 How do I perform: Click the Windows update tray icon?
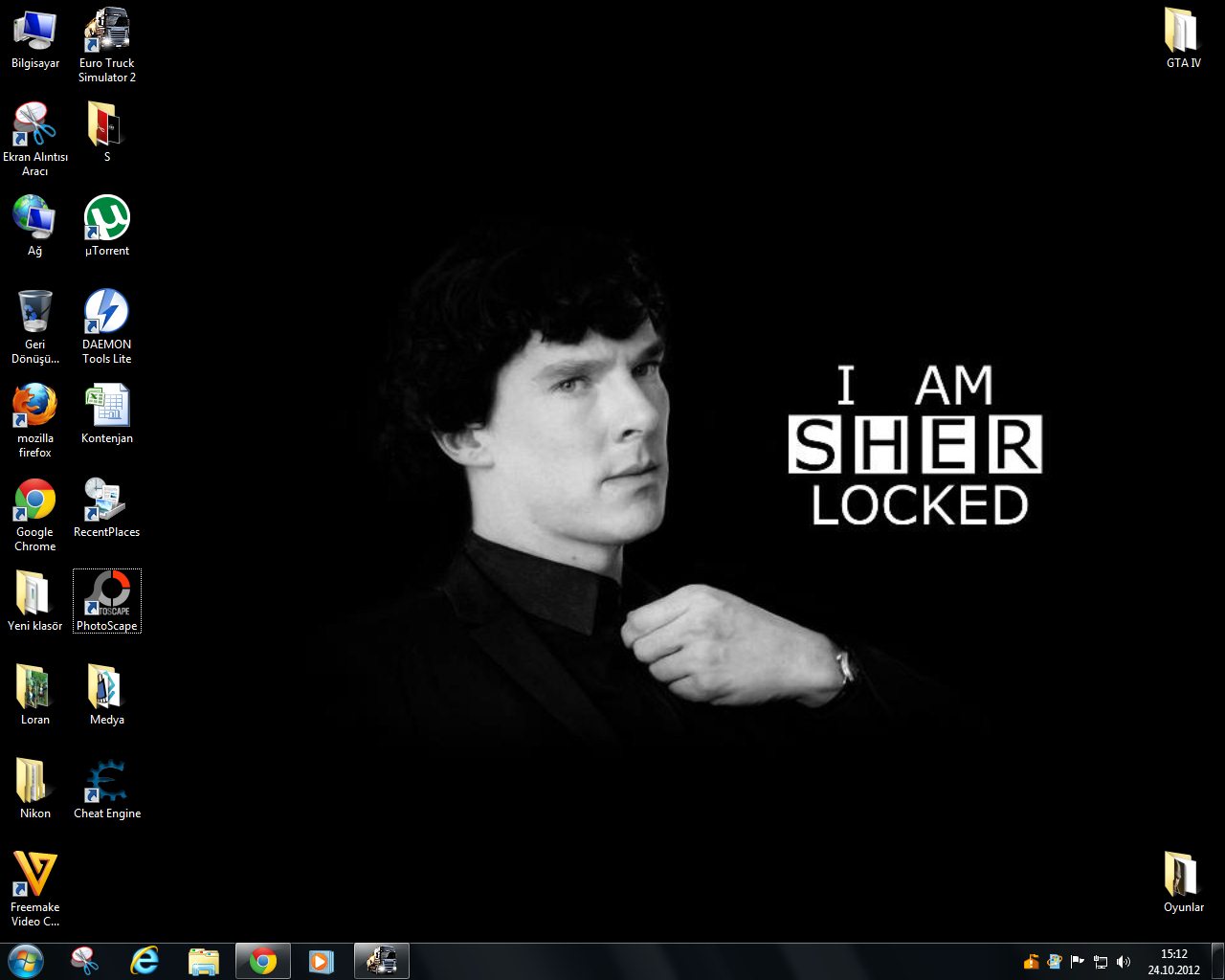point(1055,962)
